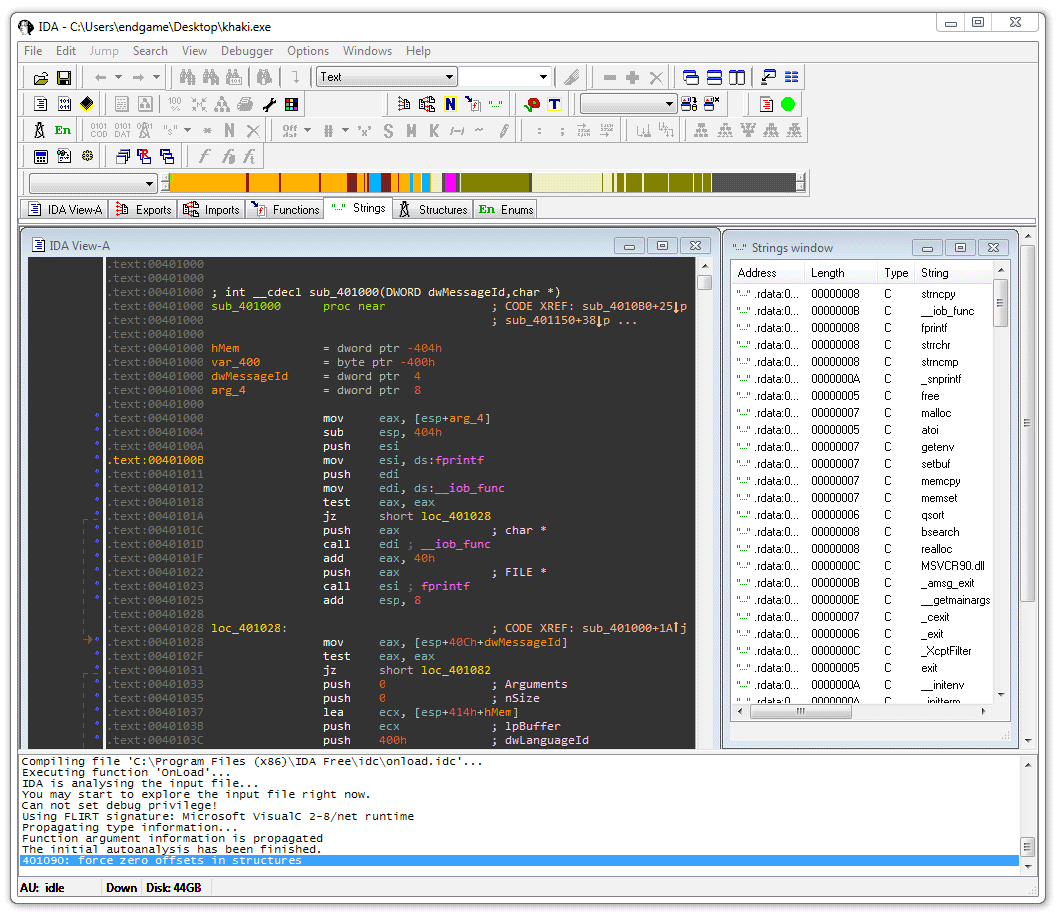This screenshot has width=1057, height=915.
Task: Click the blue N names icon
Action: point(450,104)
